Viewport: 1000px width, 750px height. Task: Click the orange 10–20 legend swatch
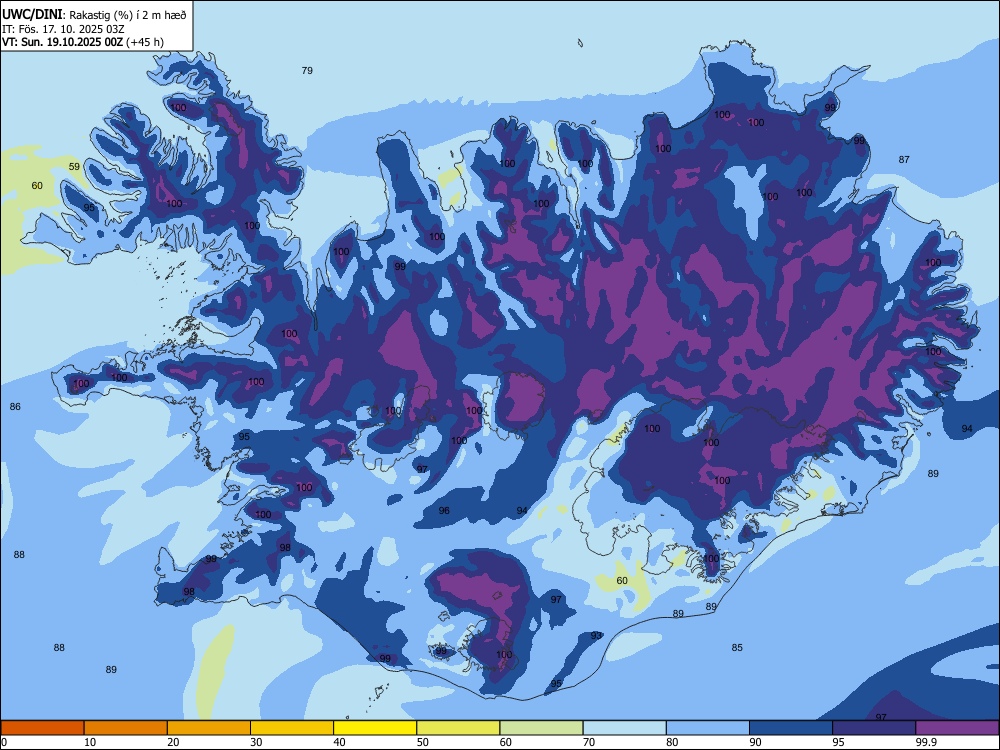pyautogui.click(x=126, y=728)
